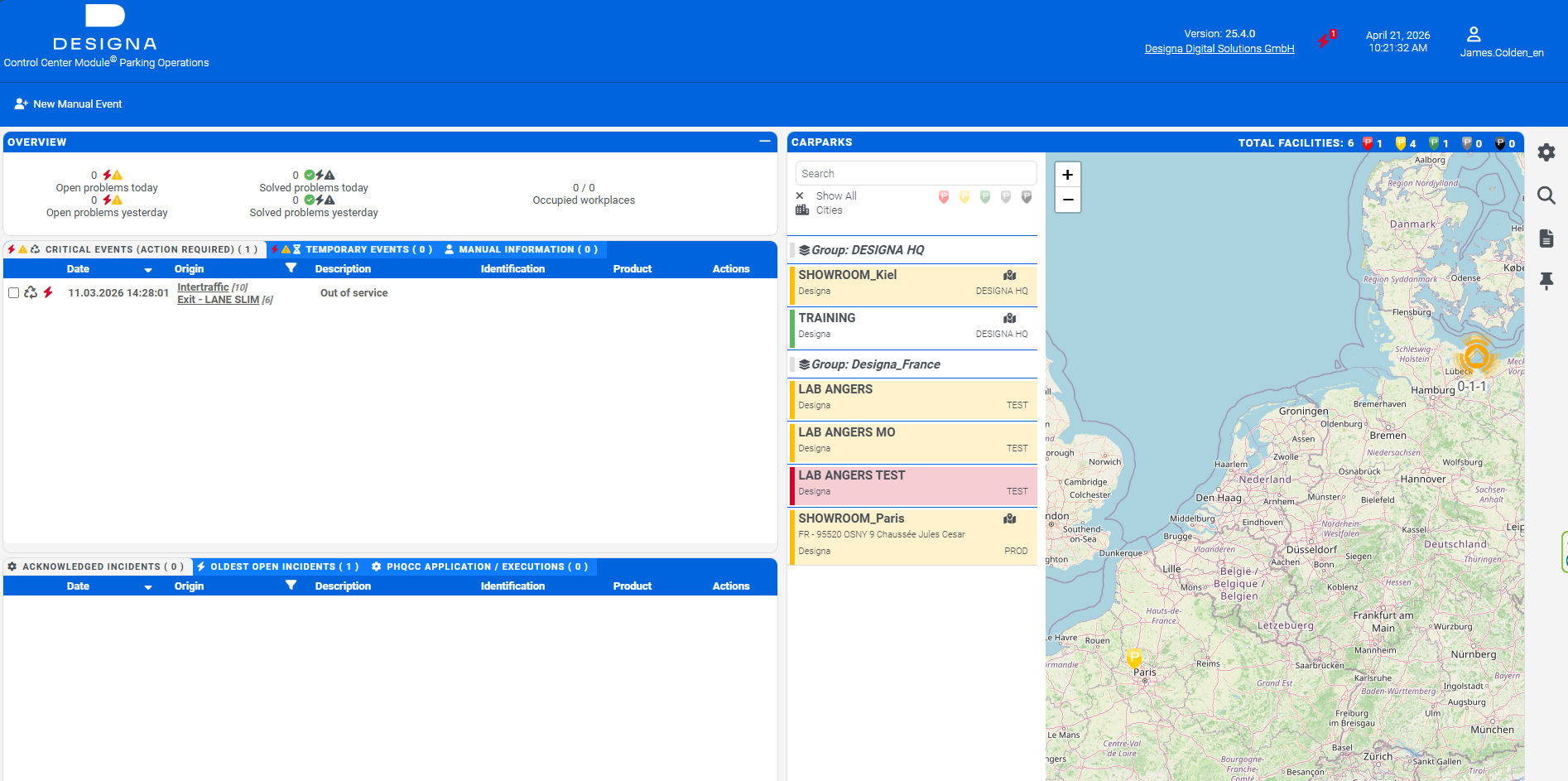Click the red lightning icon on the Out of service event
1568x781 pixels.
click(x=48, y=292)
